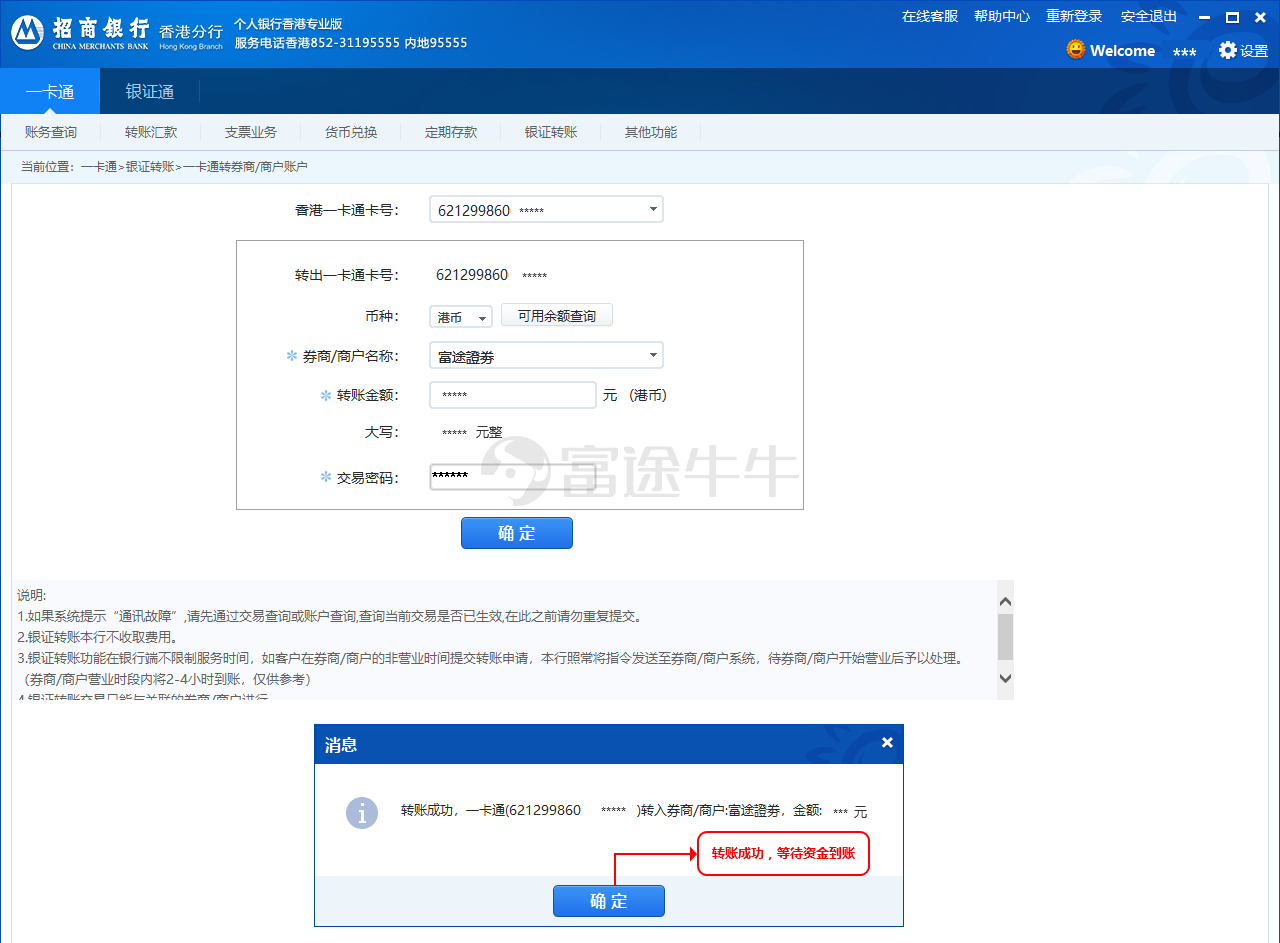Click the info icon in message dialog
The image size is (1280, 943).
[362, 813]
